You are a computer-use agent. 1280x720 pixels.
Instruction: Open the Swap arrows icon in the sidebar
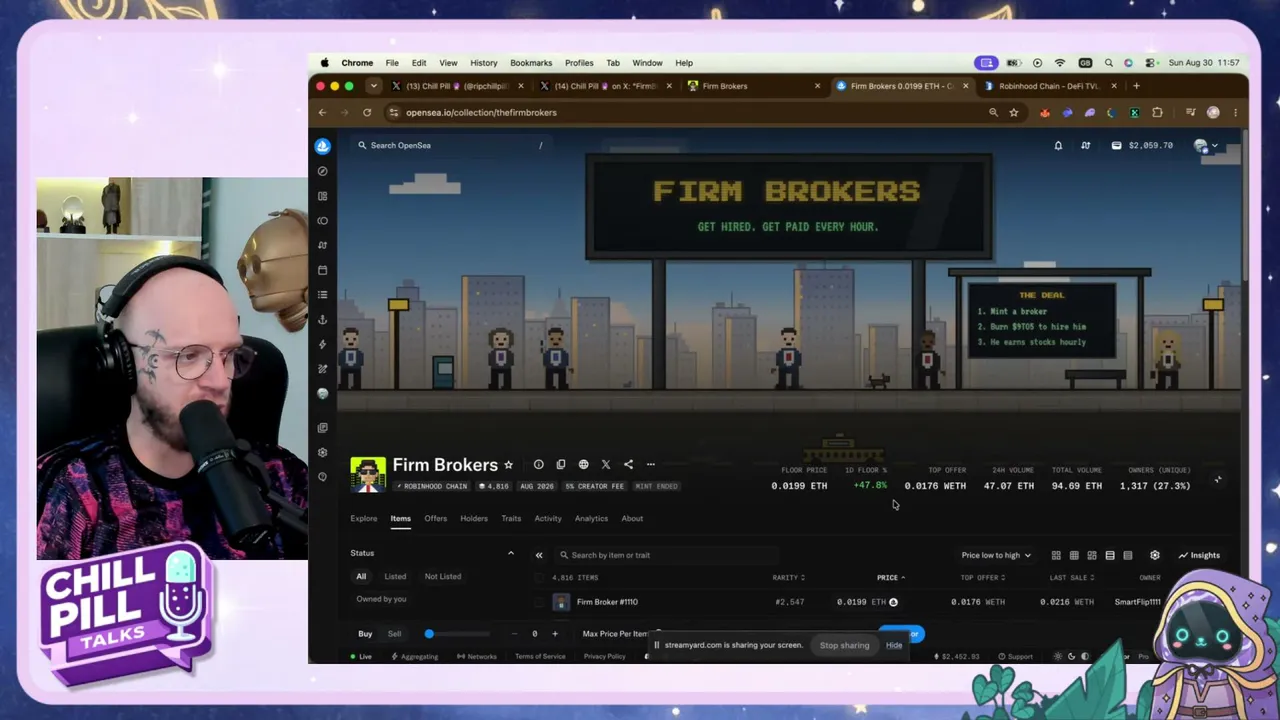pyautogui.click(x=322, y=245)
